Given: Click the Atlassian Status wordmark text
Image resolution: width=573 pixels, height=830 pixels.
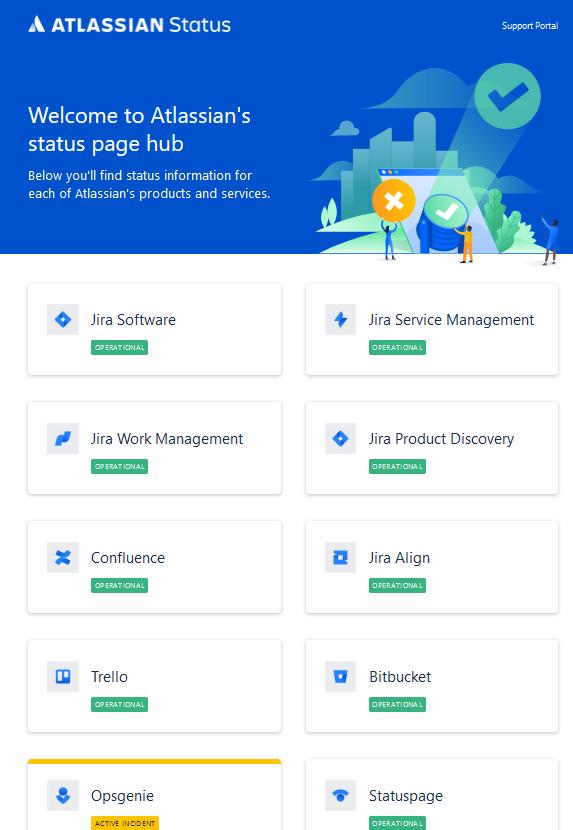Looking at the screenshot, I should tap(141, 25).
